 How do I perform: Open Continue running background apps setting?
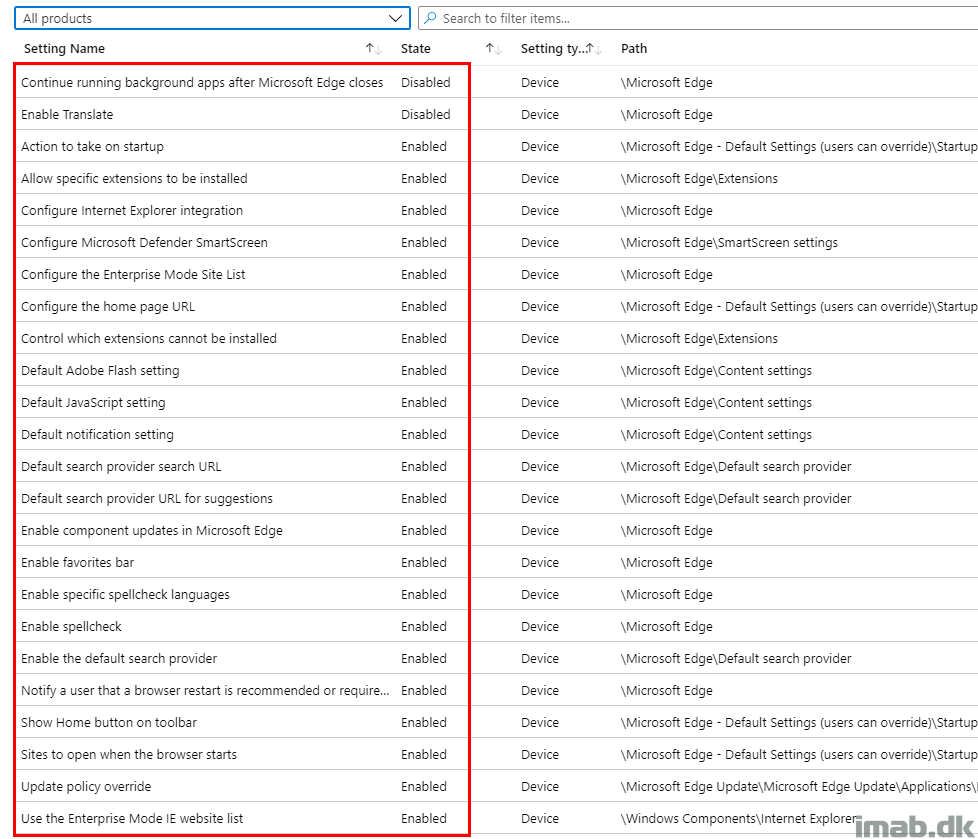202,82
